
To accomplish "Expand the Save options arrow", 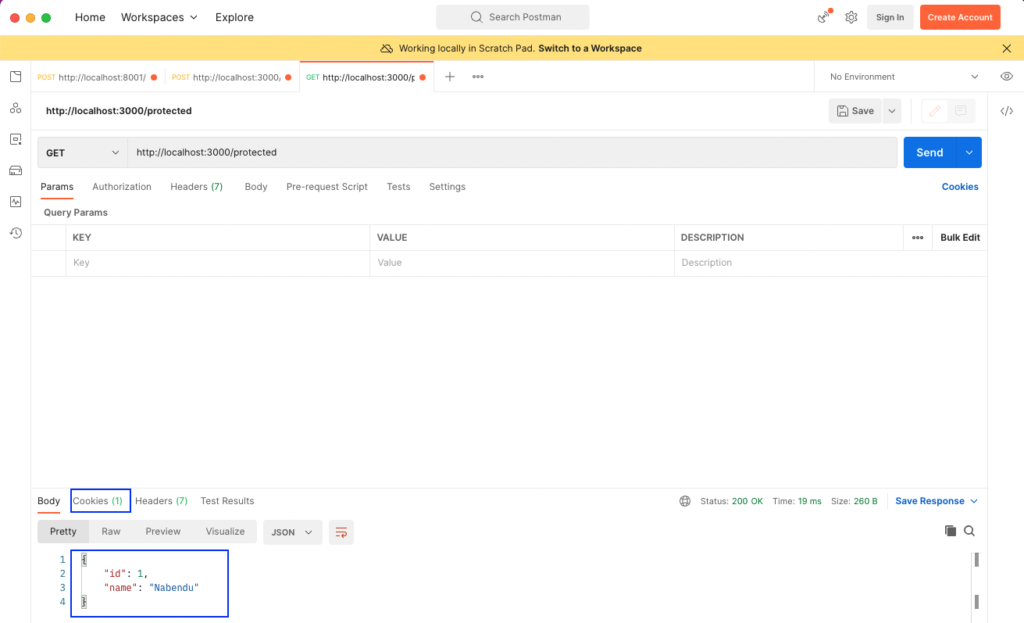I will coord(891,111).
